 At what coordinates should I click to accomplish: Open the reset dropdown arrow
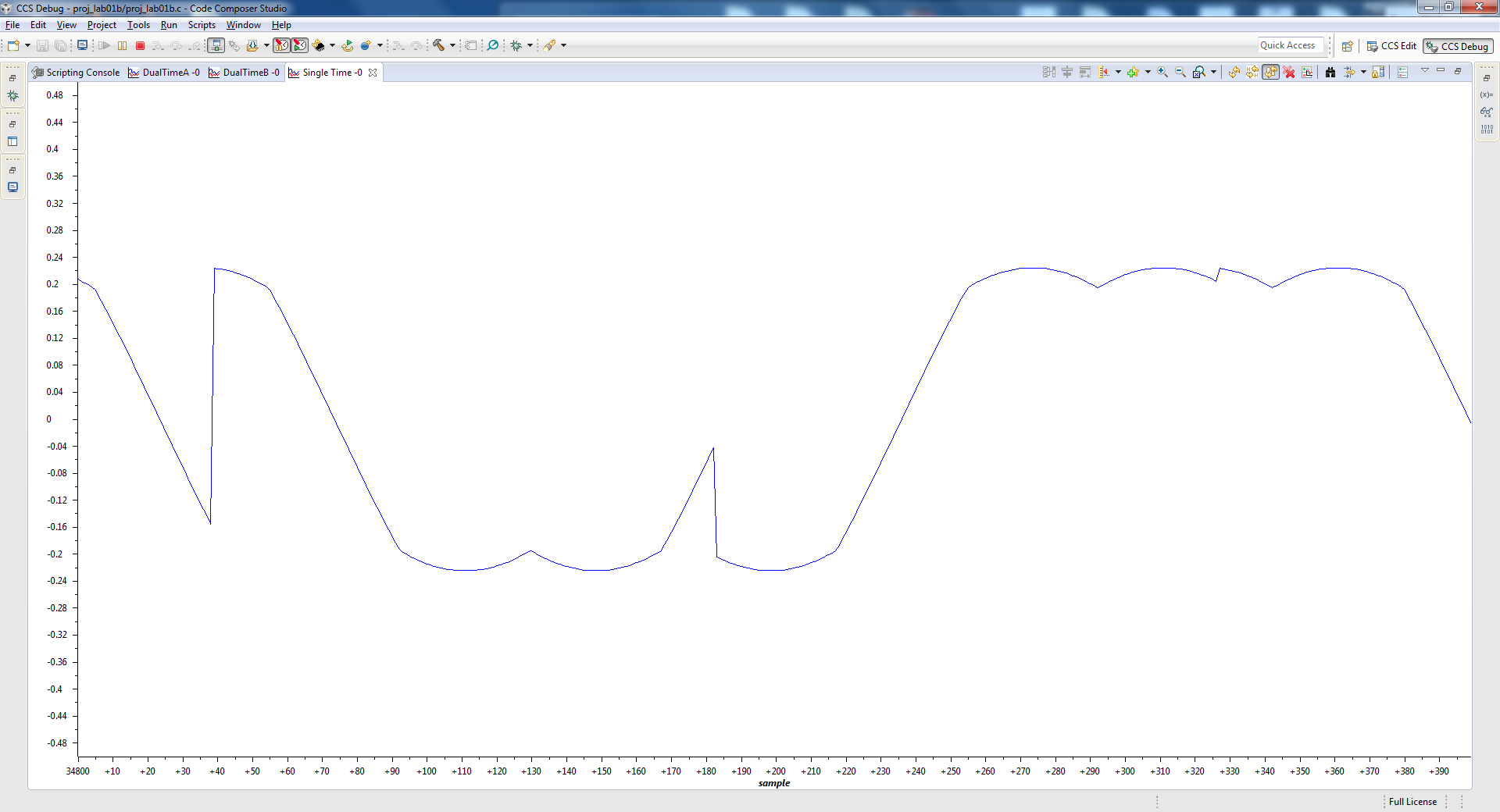coord(380,45)
